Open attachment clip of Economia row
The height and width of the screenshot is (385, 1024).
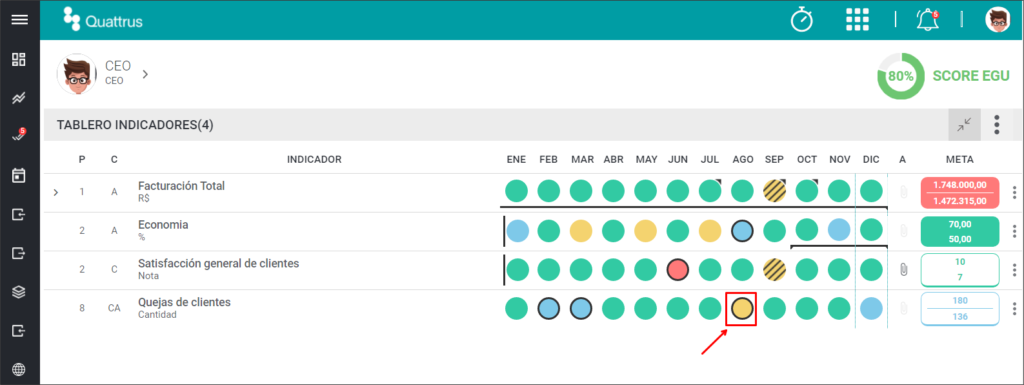pos(904,230)
